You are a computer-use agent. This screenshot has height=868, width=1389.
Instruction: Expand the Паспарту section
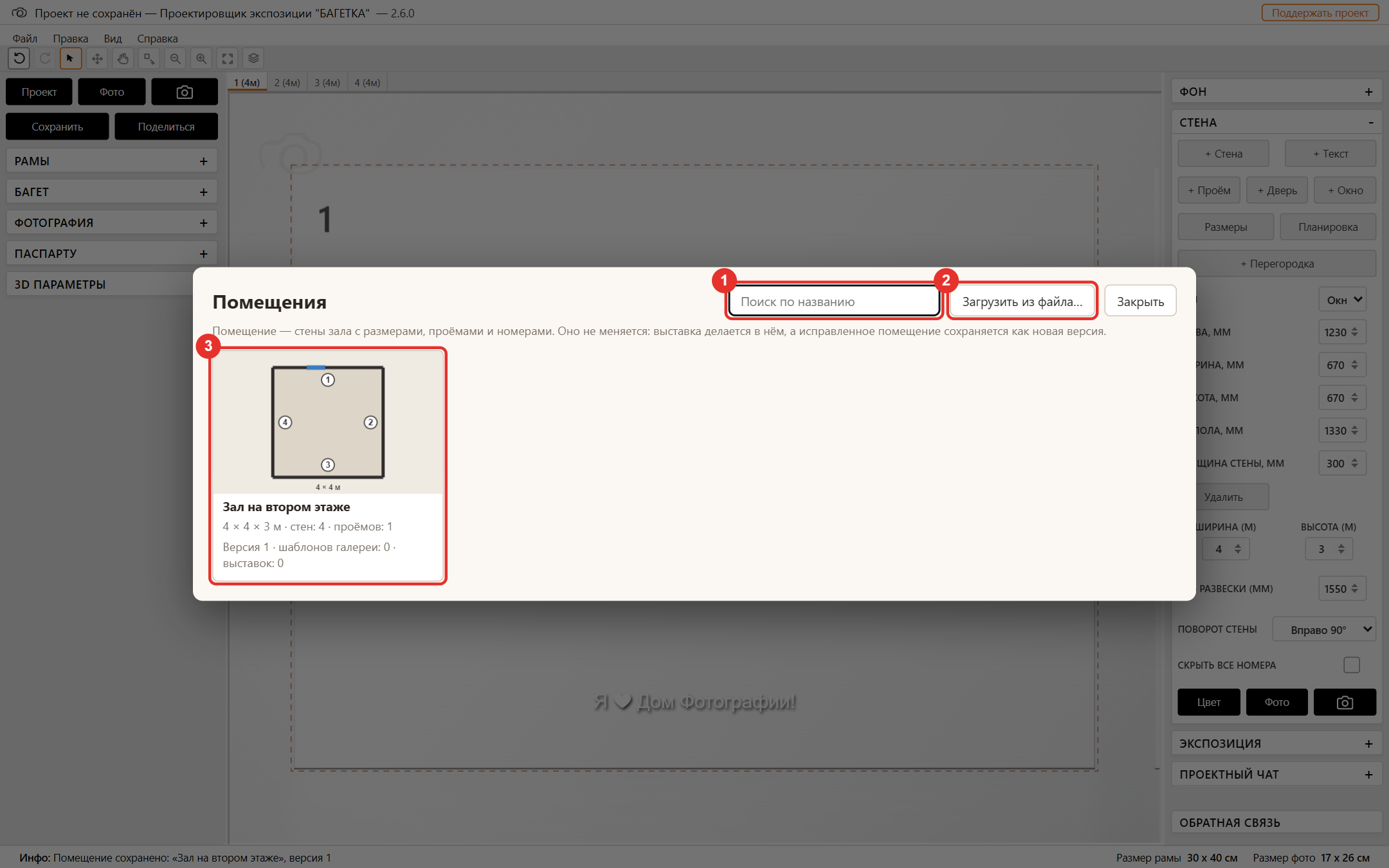[112, 253]
